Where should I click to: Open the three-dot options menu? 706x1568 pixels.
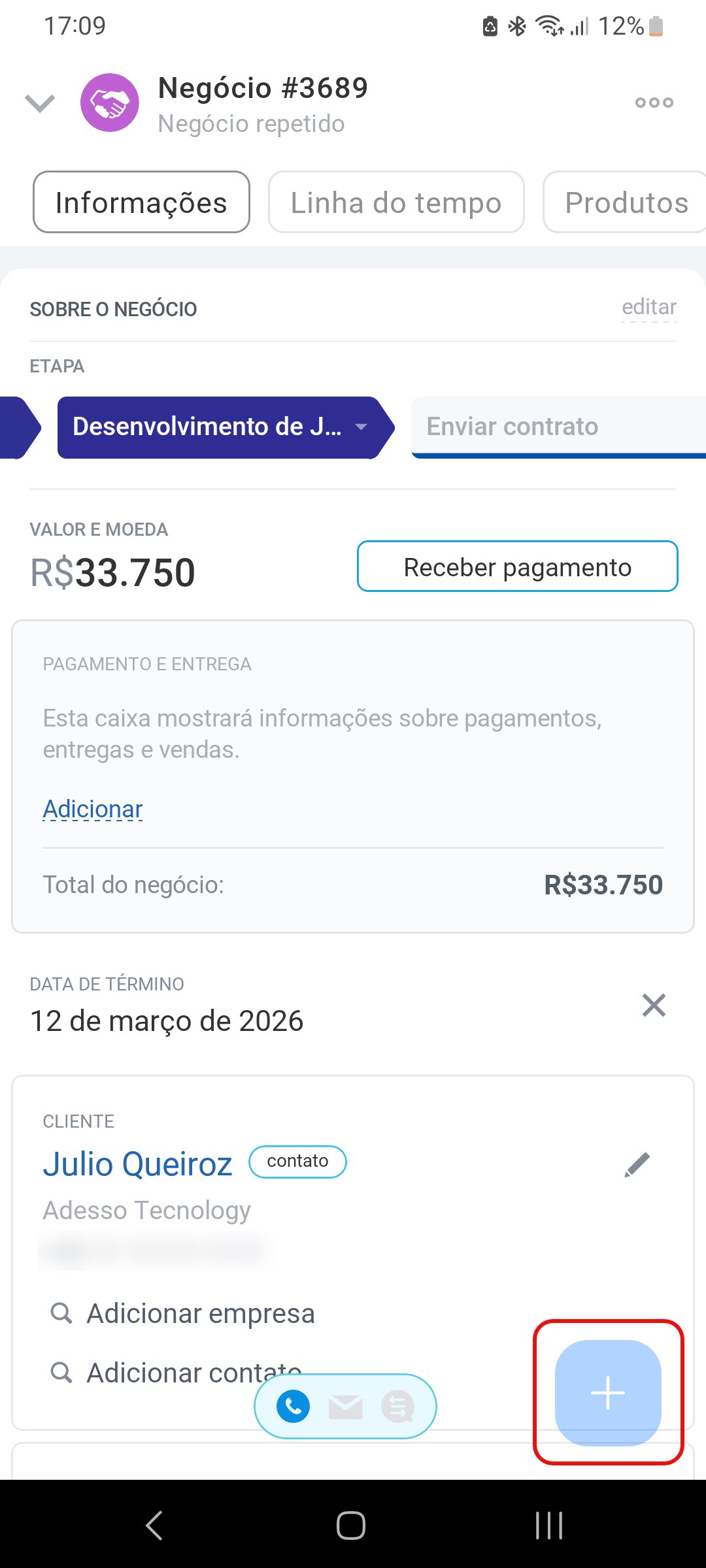pyautogui.click(x=654, y=103)
